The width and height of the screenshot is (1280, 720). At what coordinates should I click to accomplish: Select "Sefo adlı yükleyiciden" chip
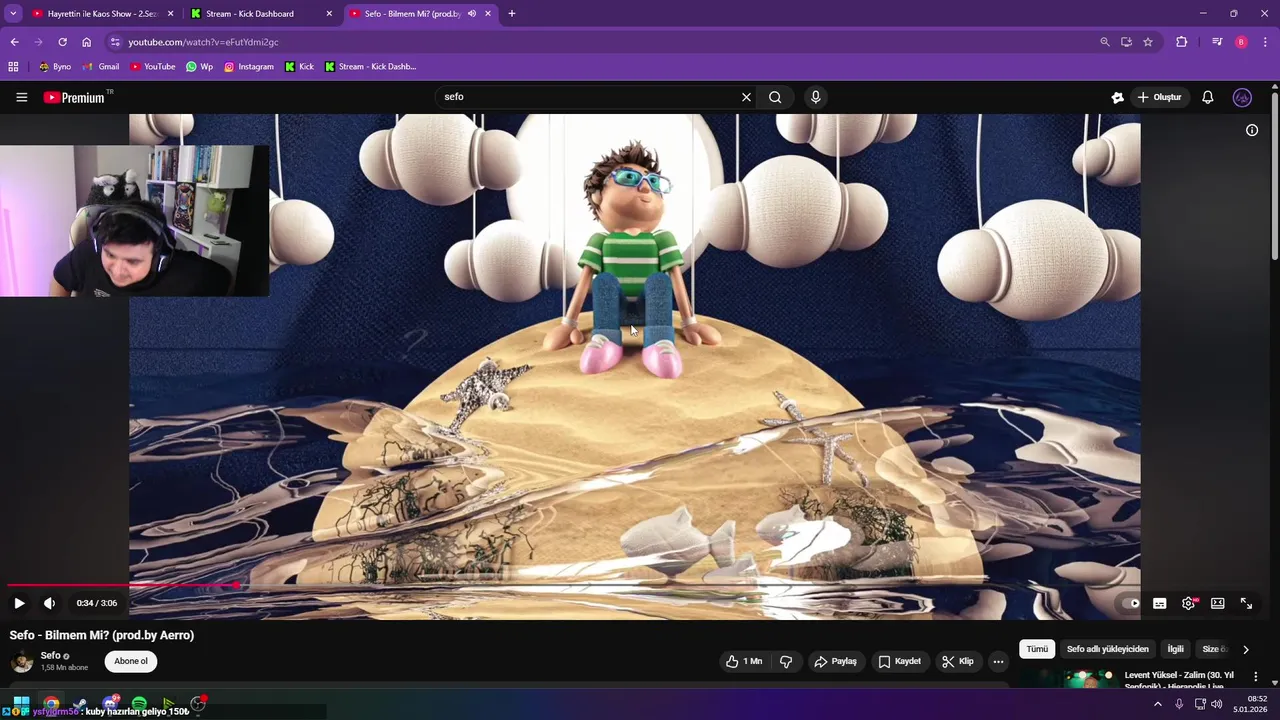click(x=1108, y=649)
